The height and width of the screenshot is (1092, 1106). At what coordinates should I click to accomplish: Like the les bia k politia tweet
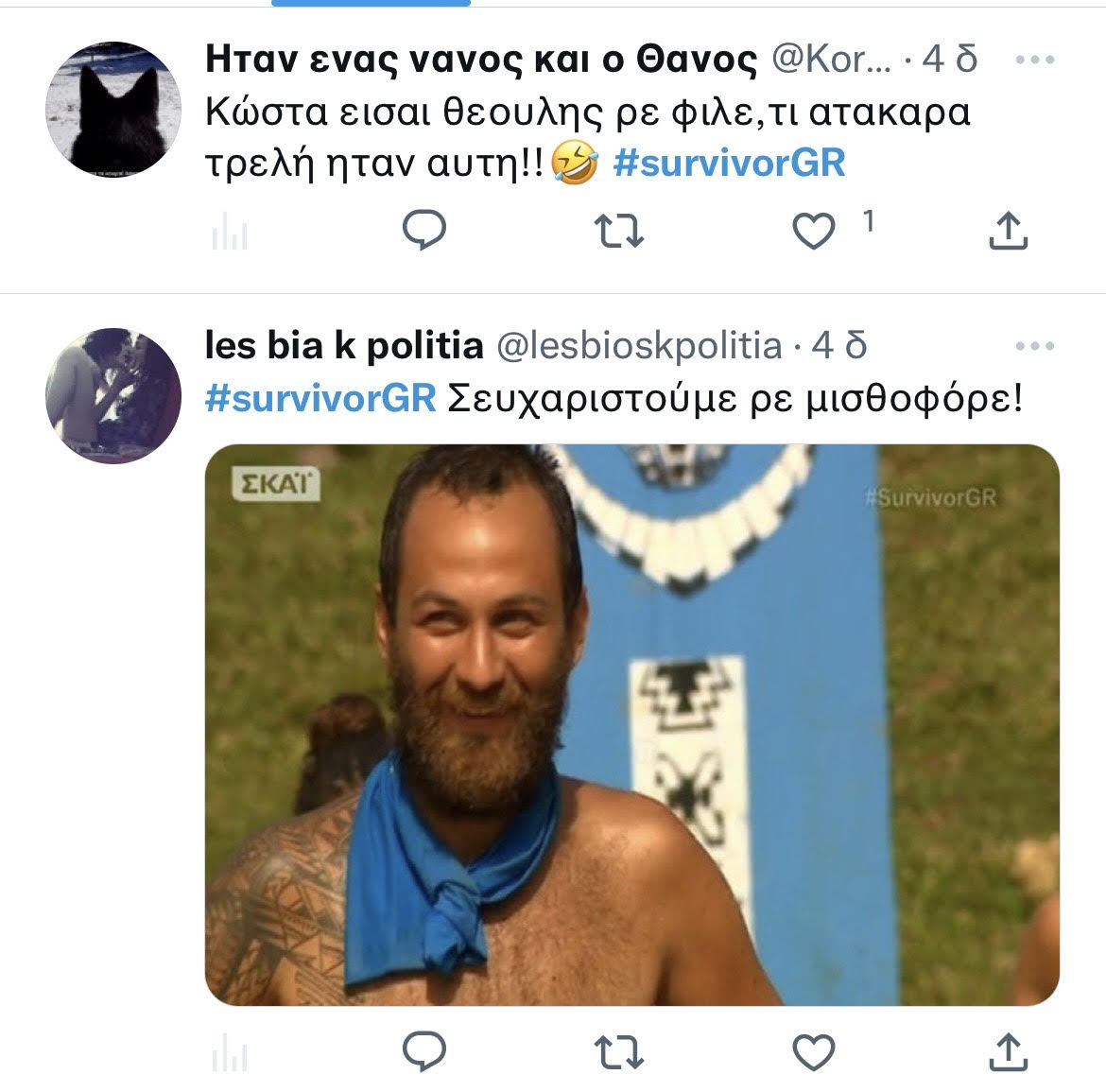[813, 1051]
